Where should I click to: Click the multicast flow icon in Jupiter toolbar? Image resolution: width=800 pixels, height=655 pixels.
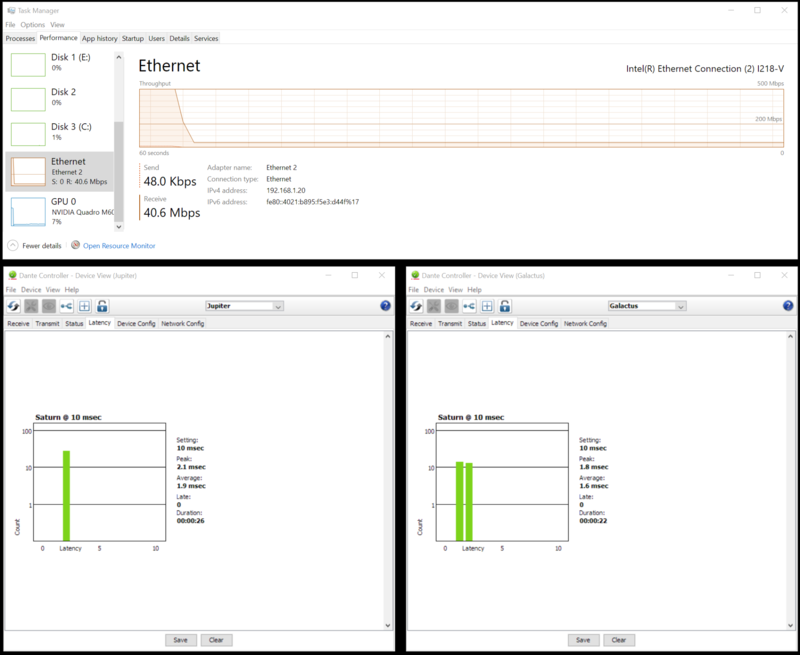[x=67, y=306]
